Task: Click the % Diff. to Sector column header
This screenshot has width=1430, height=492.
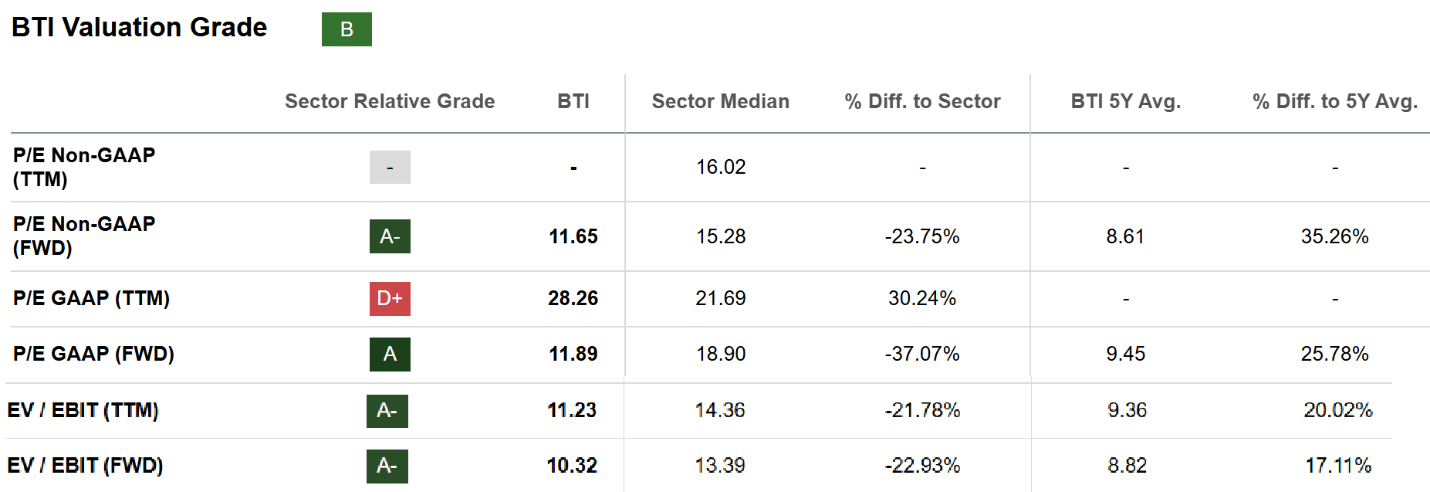Action: 922,101
